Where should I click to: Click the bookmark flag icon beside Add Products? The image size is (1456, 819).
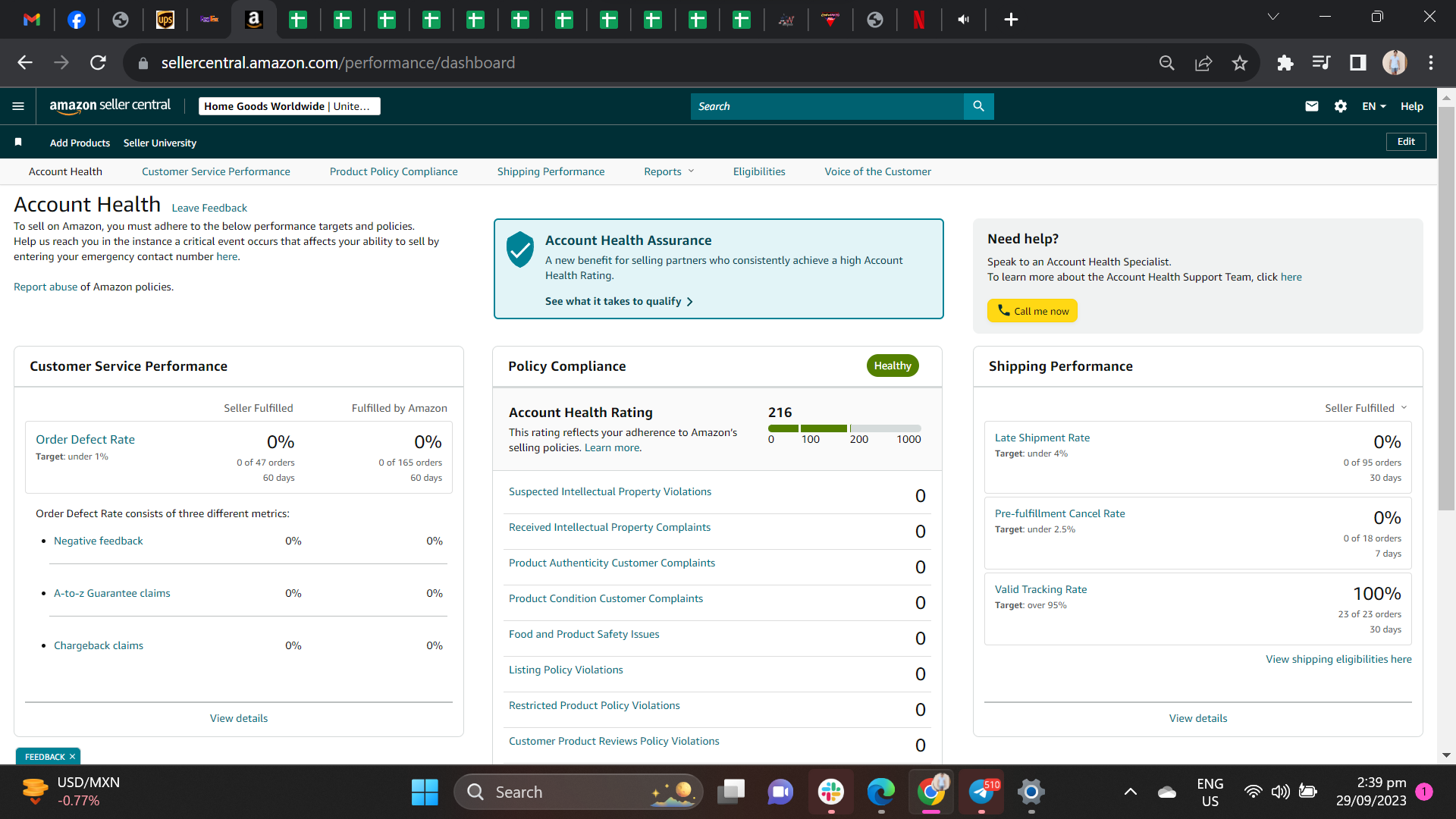coord(18,142)
